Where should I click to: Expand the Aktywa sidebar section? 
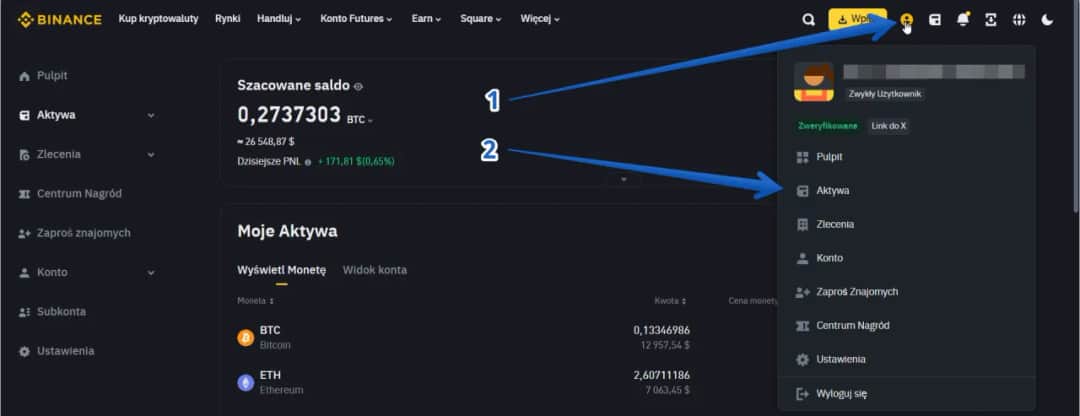(x=151, y=115)
